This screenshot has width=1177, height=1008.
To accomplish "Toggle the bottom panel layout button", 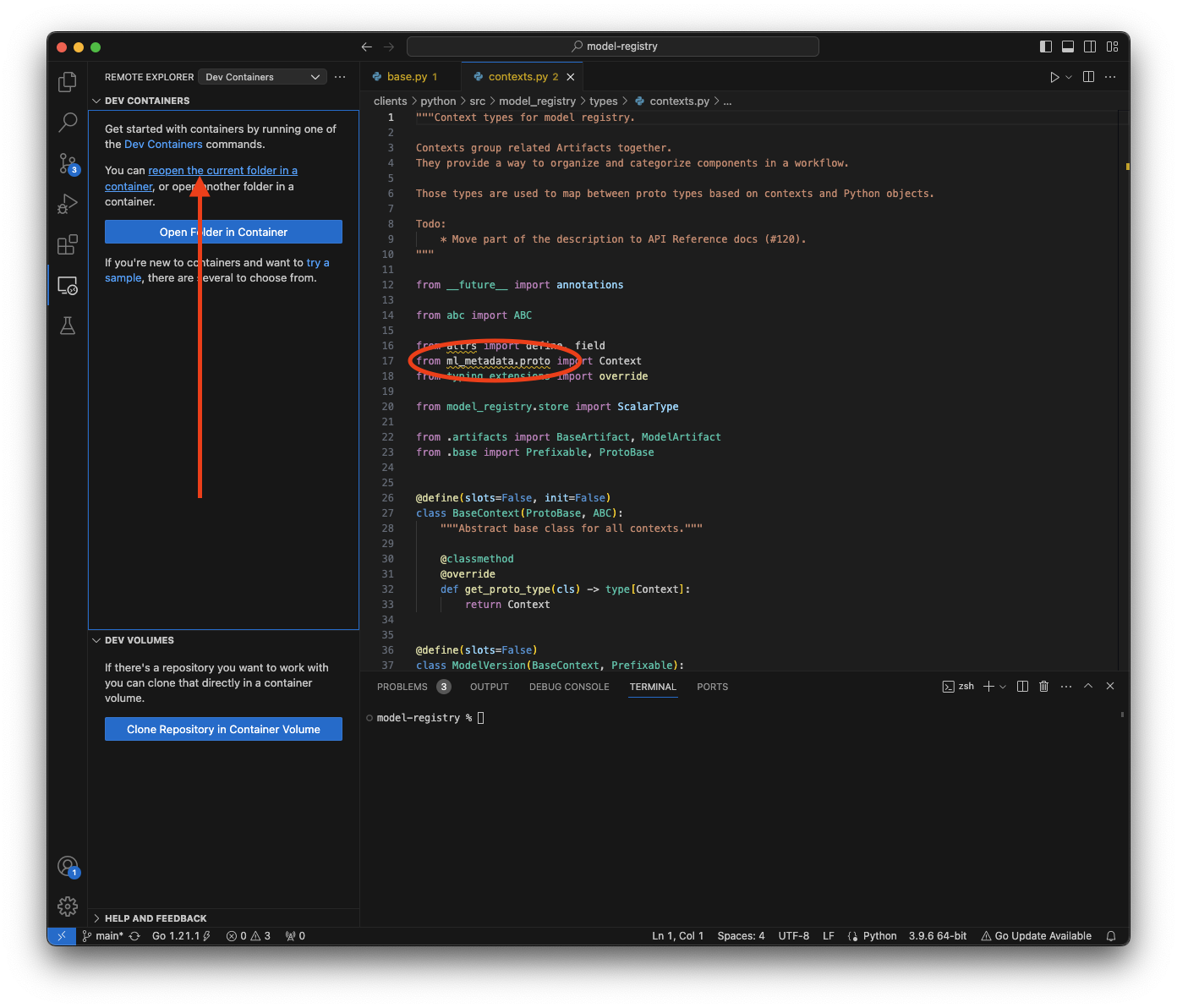I will [x=1068, y=47].
